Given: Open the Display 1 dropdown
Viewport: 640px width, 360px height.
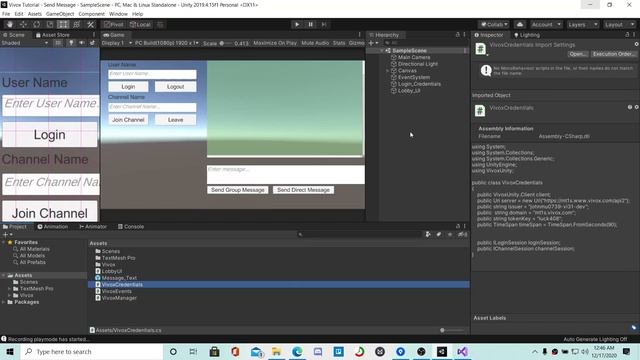Looking at the screenshot, I should [x=117, y=43].
